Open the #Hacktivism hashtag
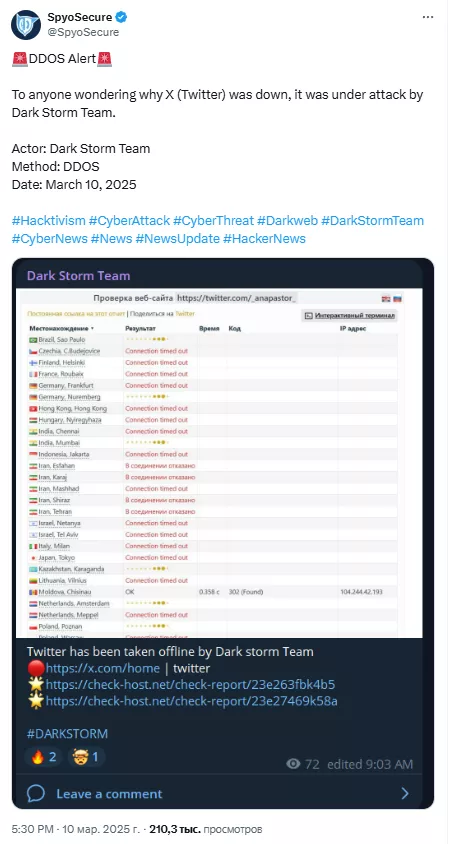Viewport: 450px width, 844px height. click(x=48, y=221)
